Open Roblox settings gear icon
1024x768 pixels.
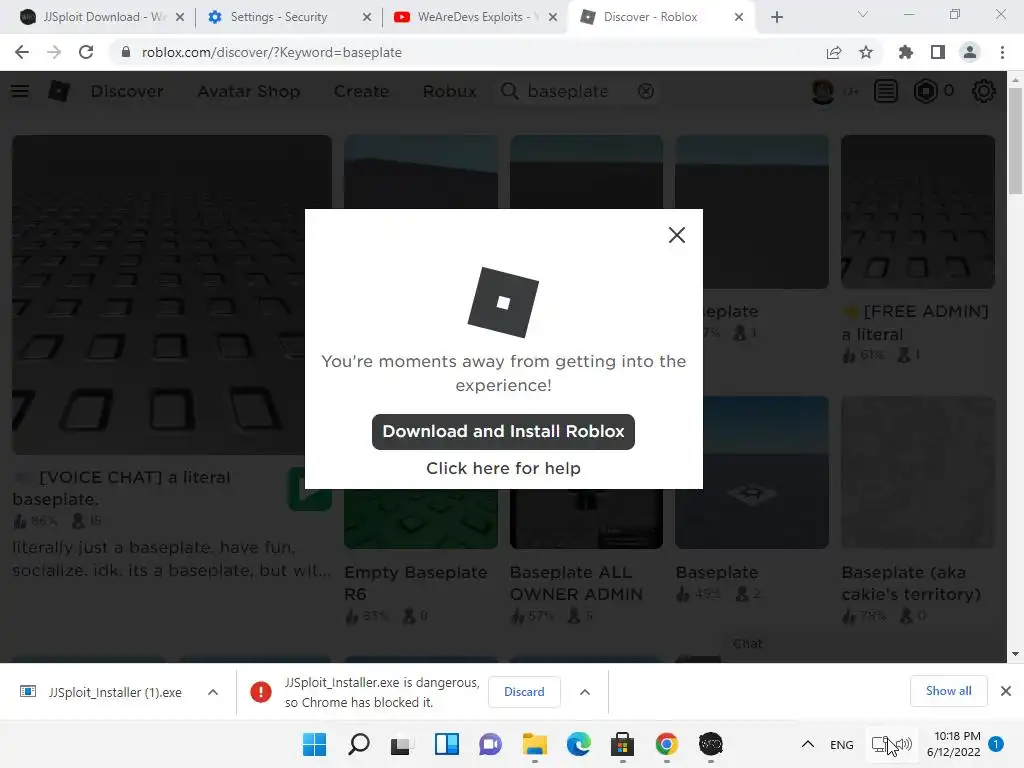pyautogui.click(x=984, y=91)
